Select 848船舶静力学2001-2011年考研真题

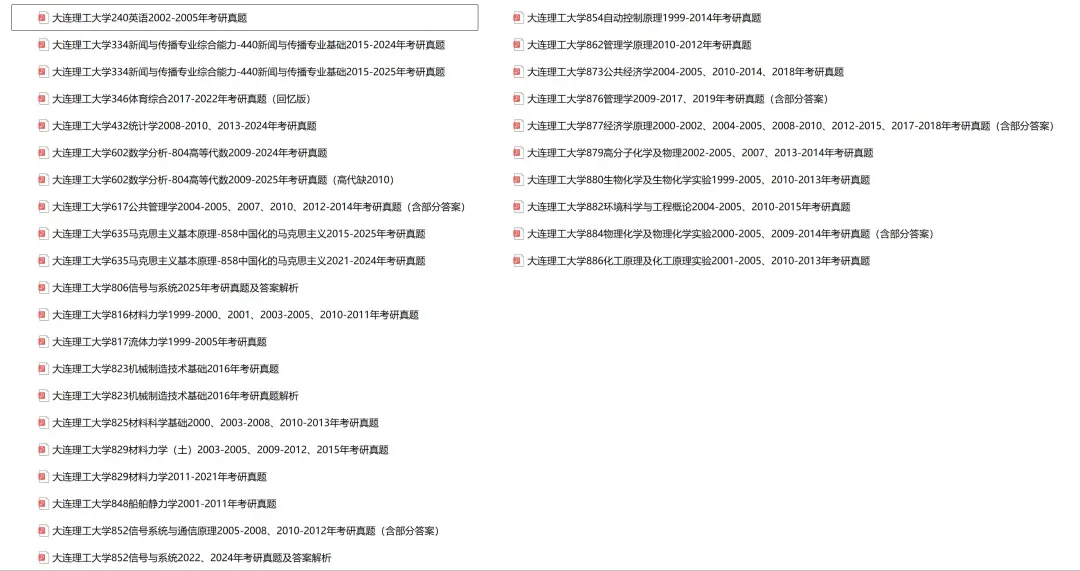click(165, 503)
